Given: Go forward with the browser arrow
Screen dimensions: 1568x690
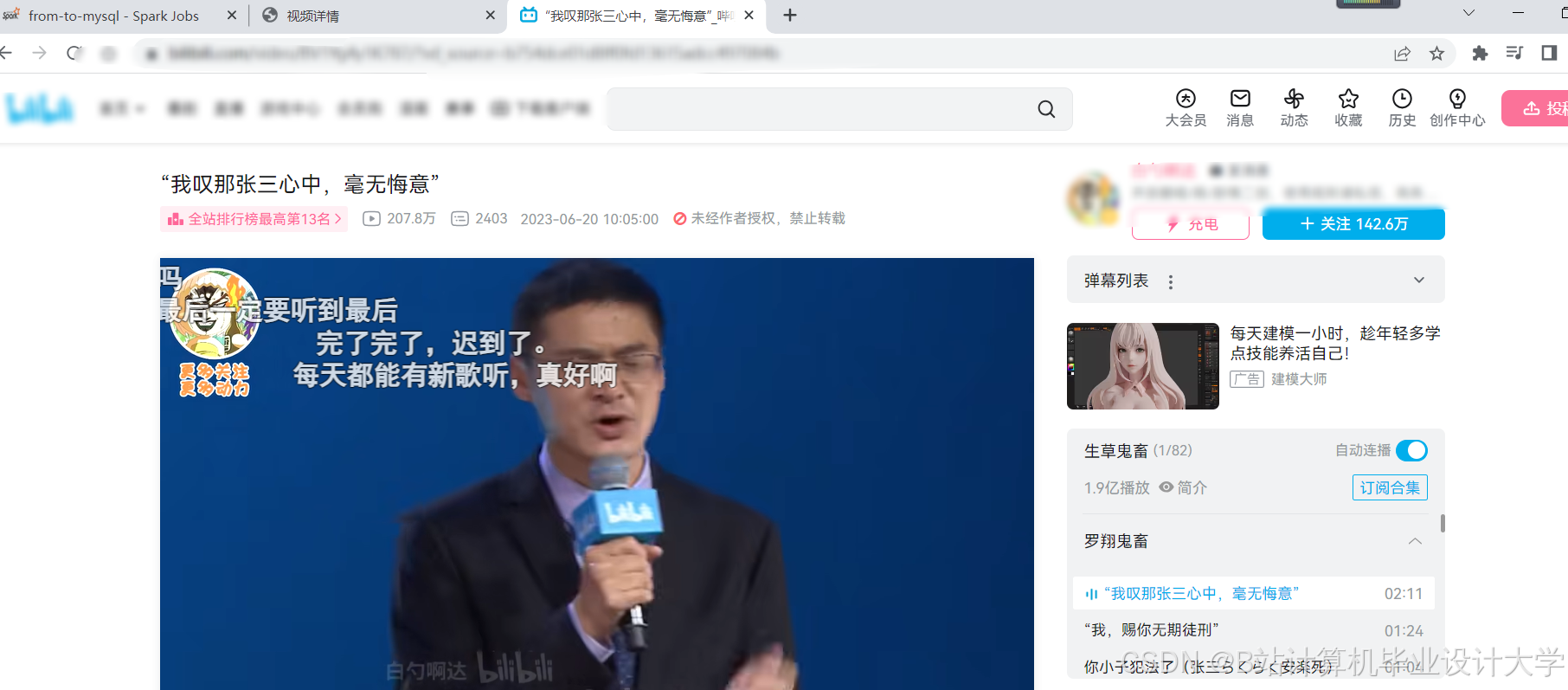Looking at the screenshot, I should [39, 54].
